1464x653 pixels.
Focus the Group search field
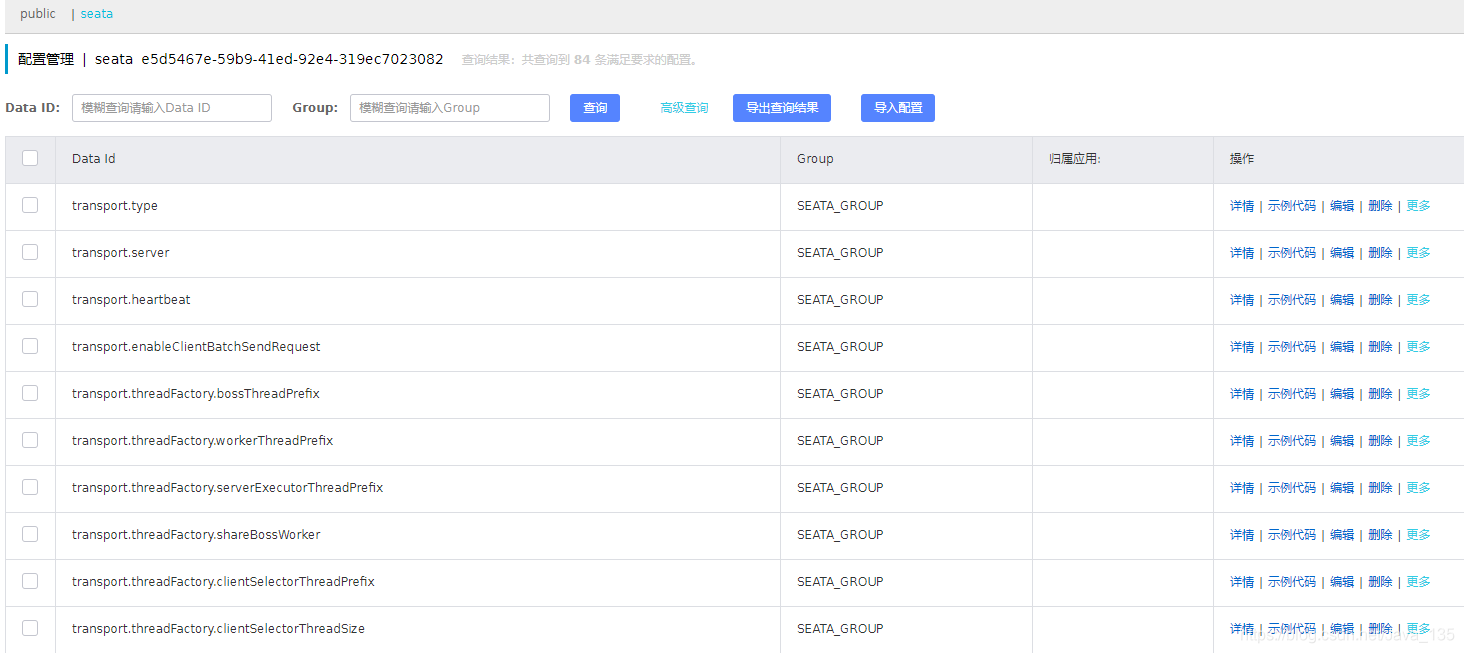450,108
